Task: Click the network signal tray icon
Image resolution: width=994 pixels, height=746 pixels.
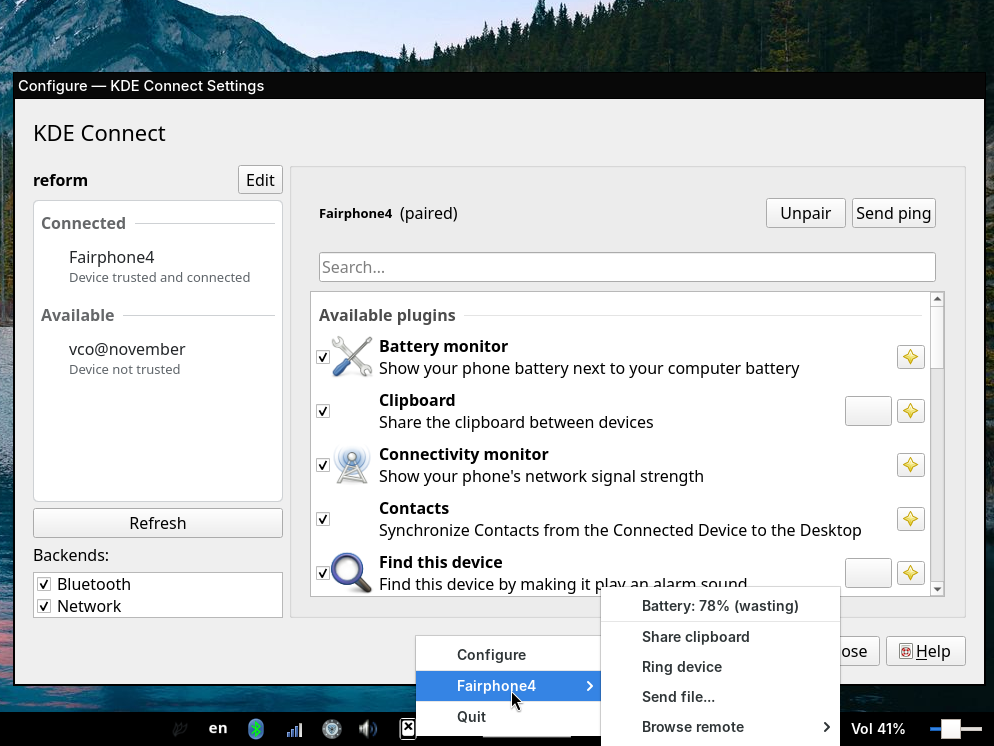Action: (294, 729)
